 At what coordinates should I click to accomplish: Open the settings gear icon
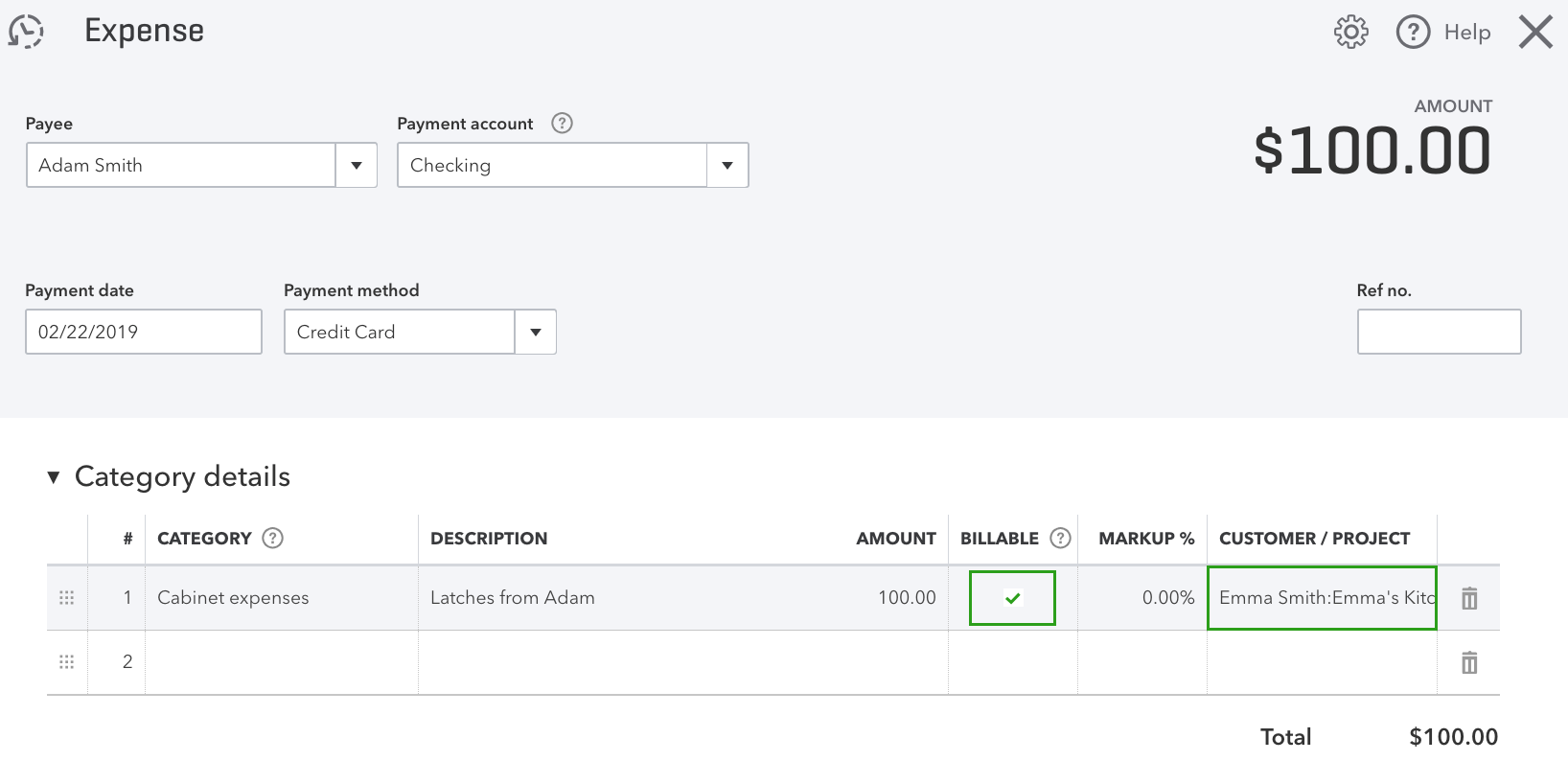click(x=1351, y=32)
